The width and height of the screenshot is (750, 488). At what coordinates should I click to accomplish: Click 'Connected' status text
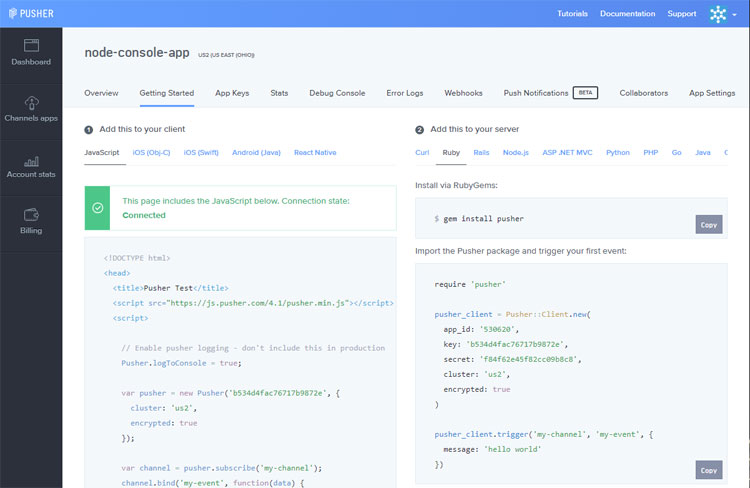[144, 215]
